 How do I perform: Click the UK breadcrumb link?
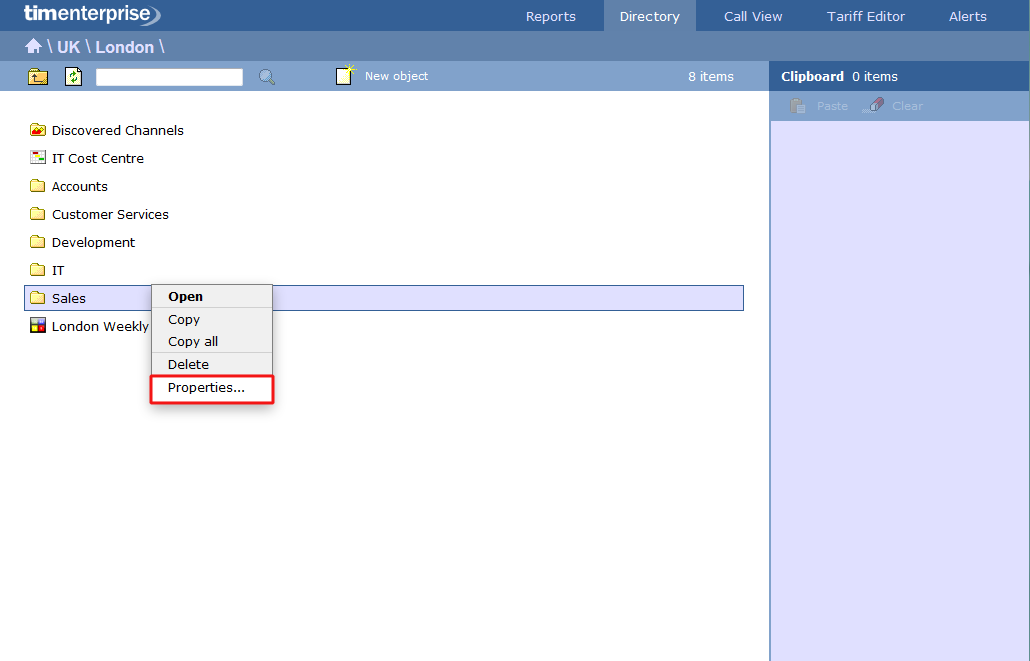[x=68, y=47]
